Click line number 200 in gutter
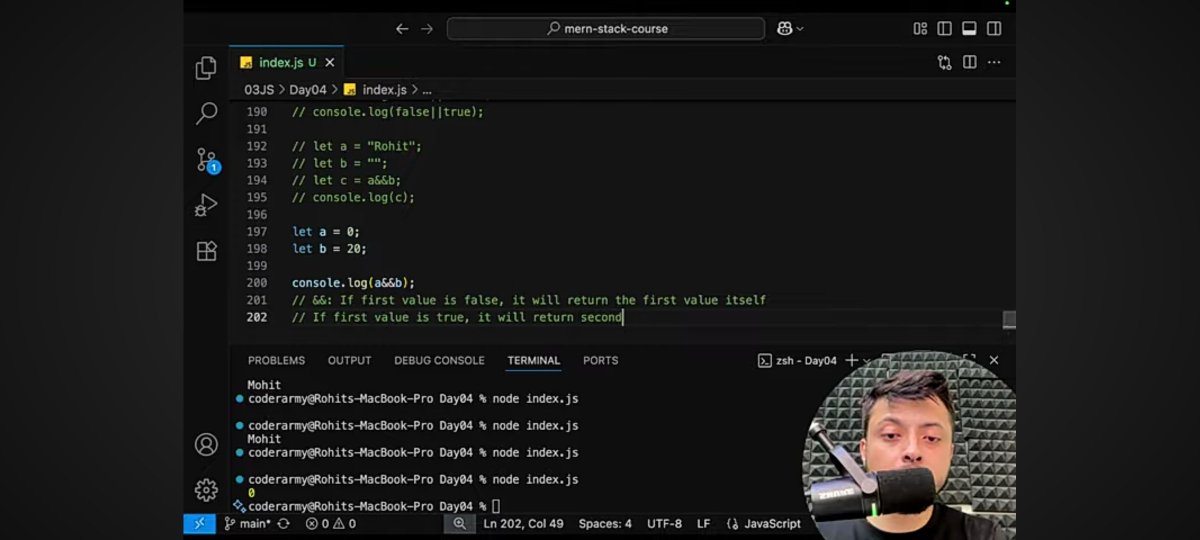1200x540 pixels. (256, 283)
